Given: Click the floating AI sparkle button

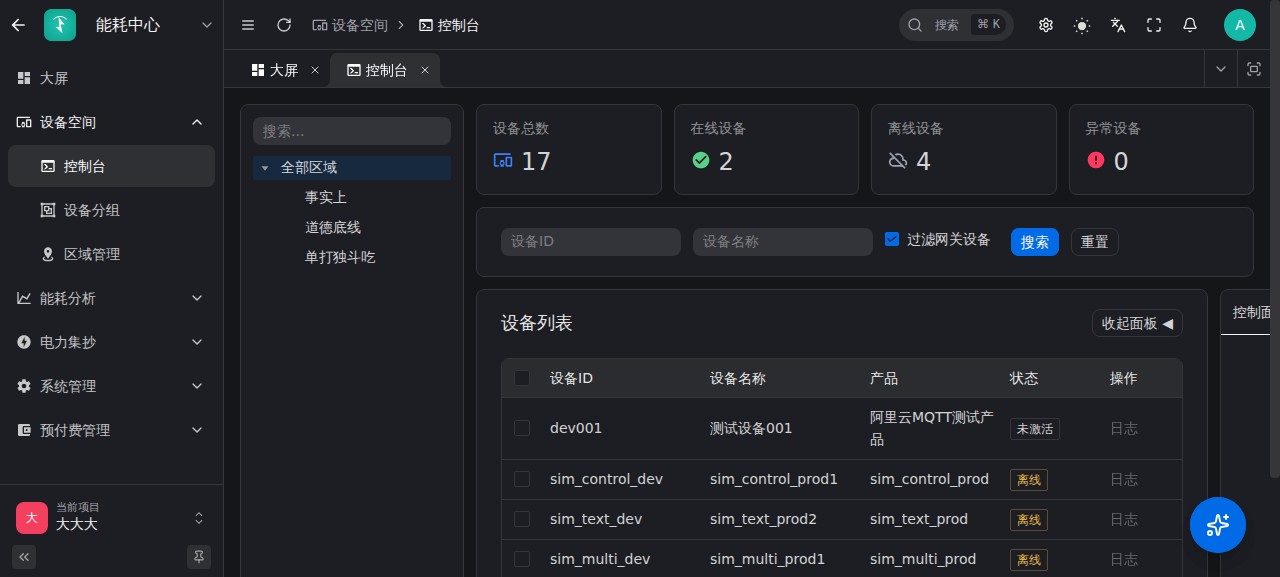Looking at the screenshot, I should click(1218, 525).
